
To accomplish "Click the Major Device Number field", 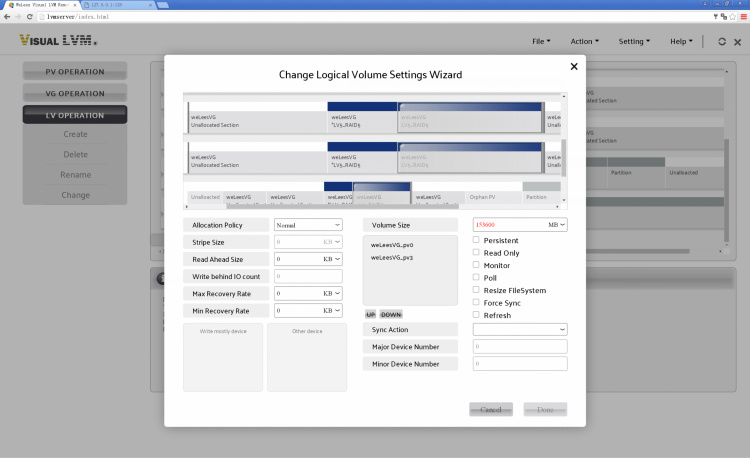I will pos(519,346).
